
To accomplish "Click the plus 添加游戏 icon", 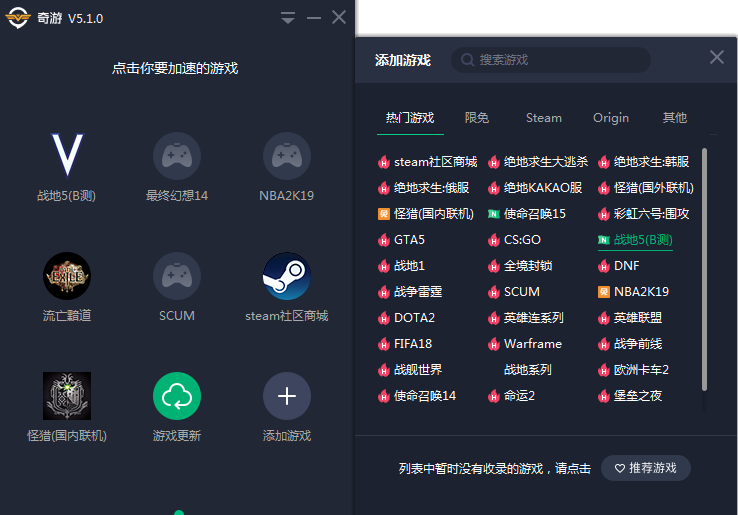I will click(287, 396).
